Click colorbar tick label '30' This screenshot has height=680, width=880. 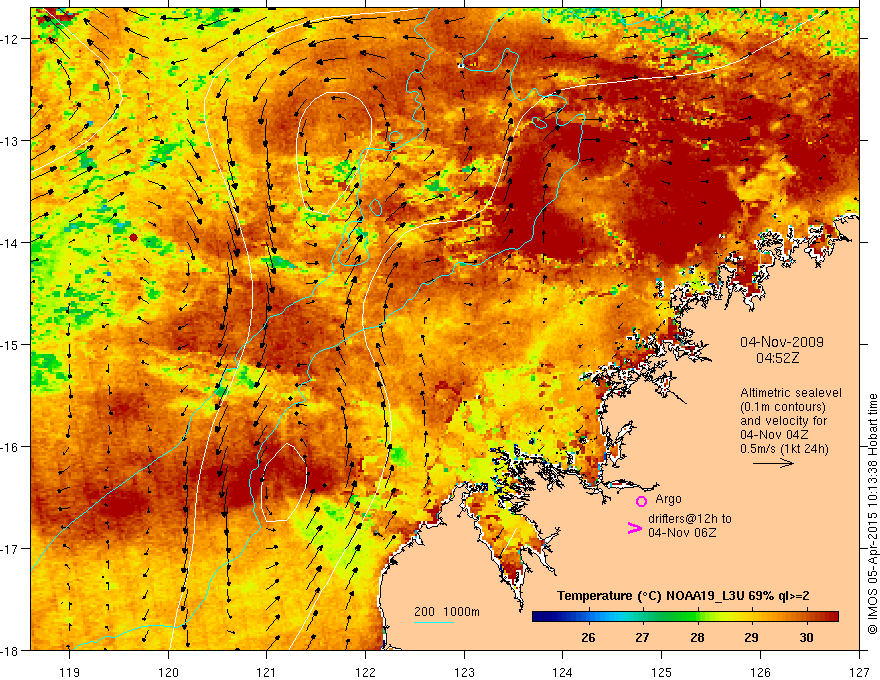[x=806, y=637]
